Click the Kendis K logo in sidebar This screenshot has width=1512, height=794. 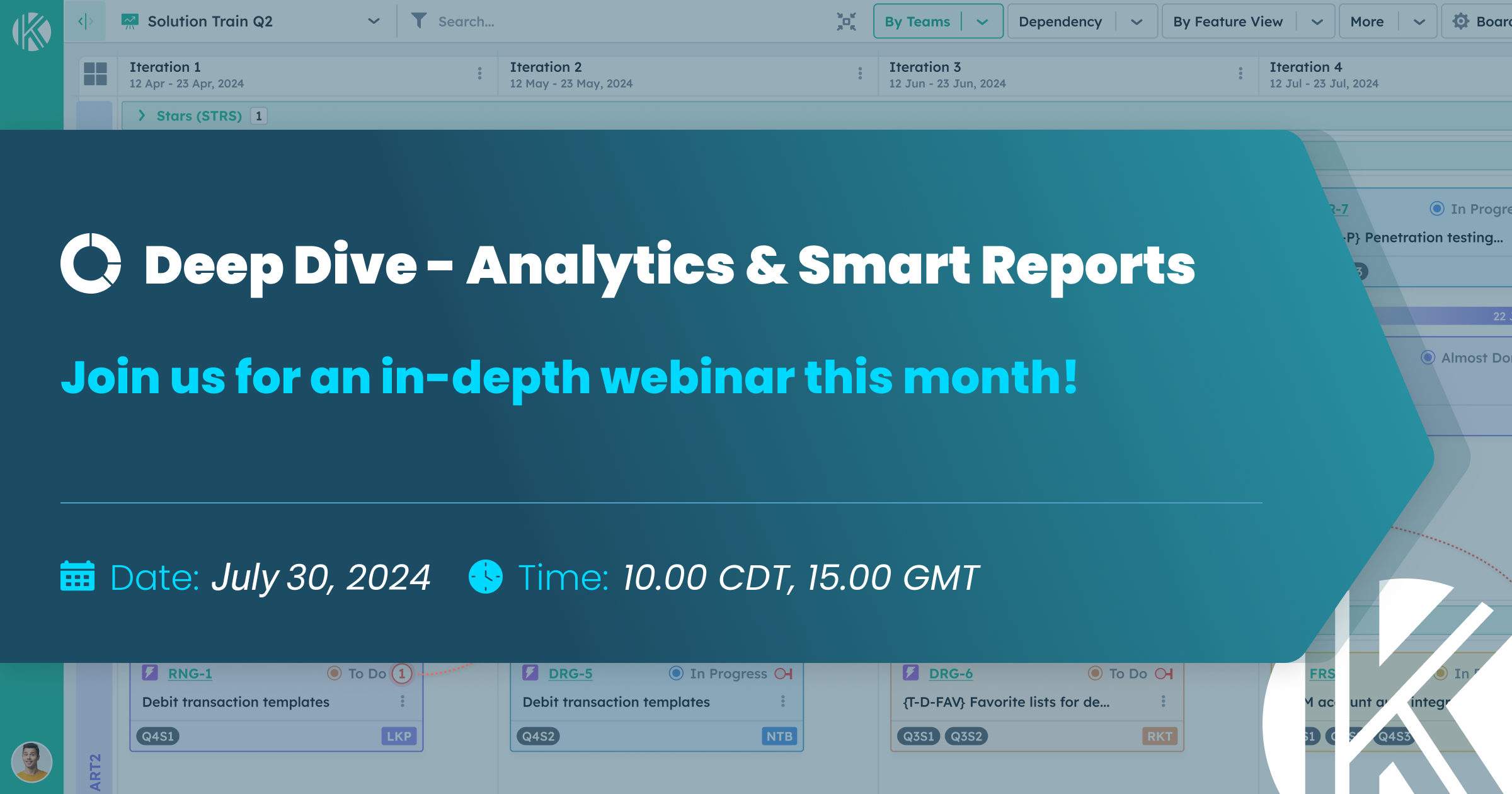click(x=31, y=32)
